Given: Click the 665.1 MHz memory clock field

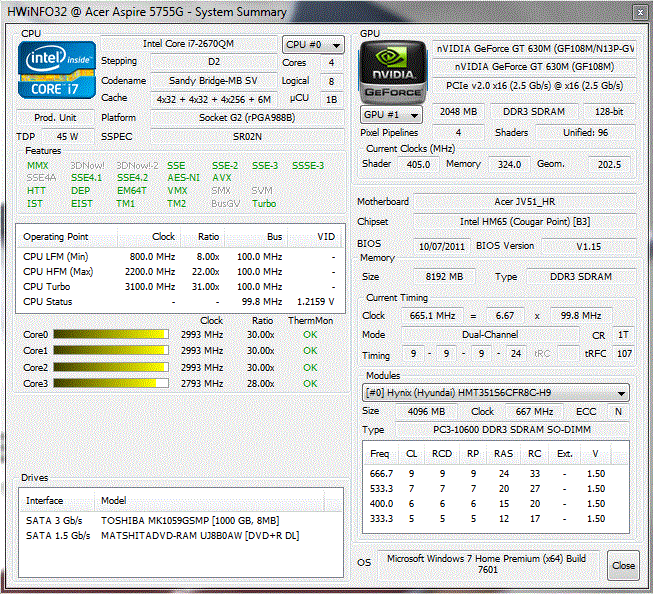Looking at the screenshot, I should pos(432,316).
